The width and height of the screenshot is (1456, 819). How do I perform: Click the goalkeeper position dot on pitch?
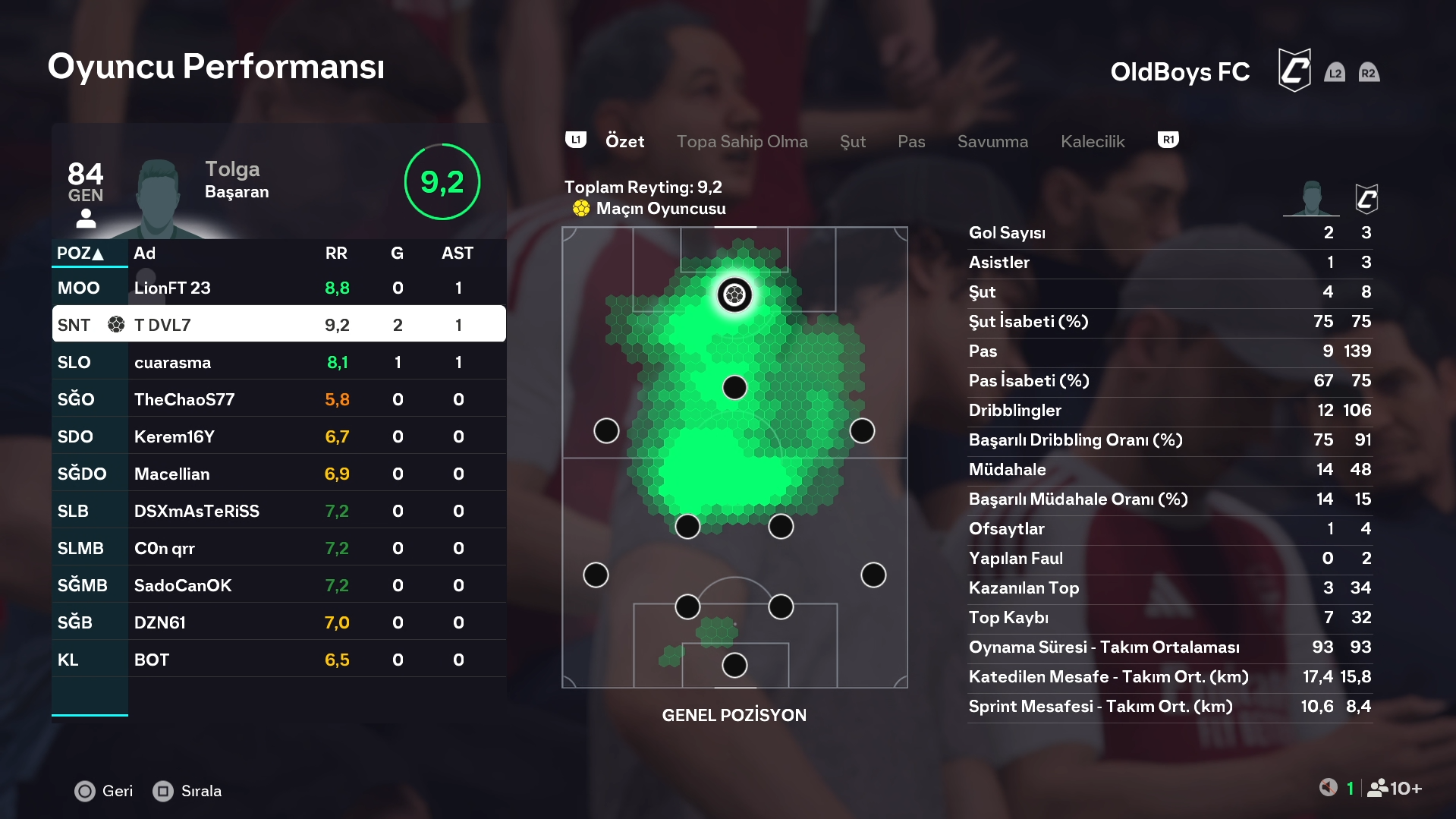(x=734, y=665)
